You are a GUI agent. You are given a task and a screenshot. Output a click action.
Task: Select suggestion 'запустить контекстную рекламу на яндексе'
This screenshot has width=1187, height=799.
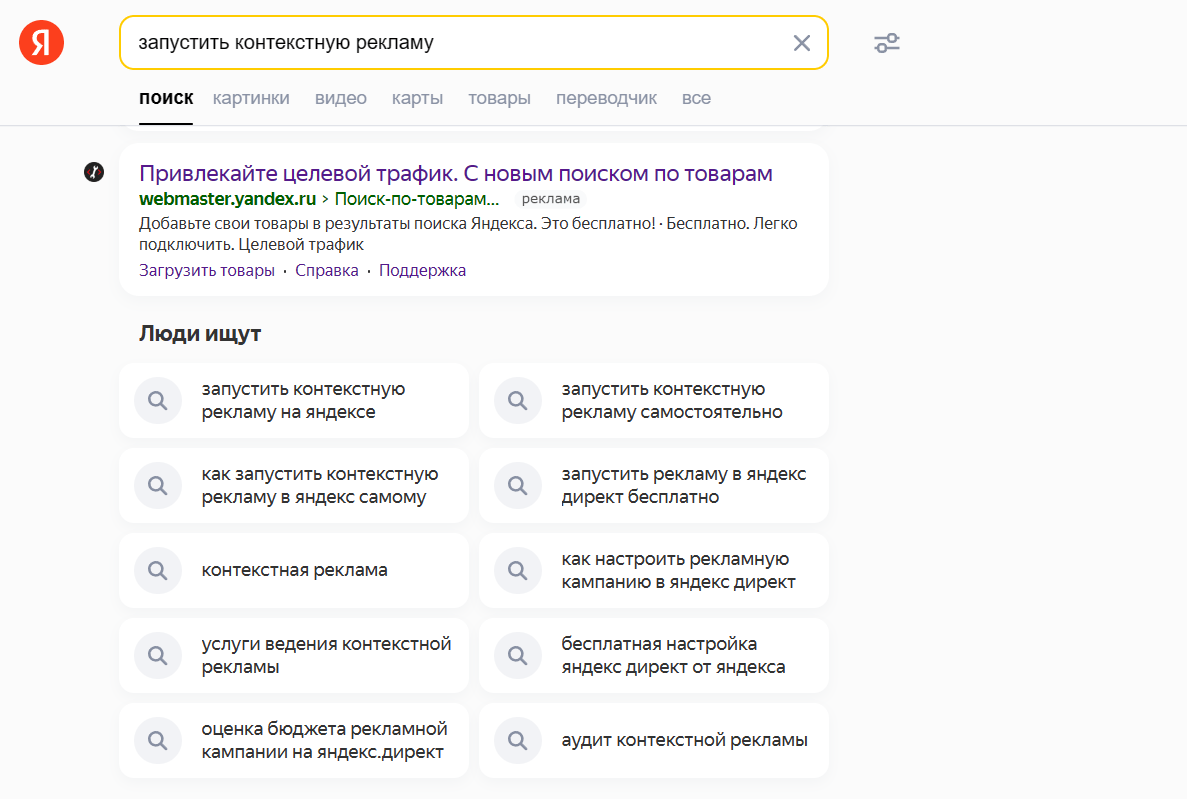pos(294,401)
